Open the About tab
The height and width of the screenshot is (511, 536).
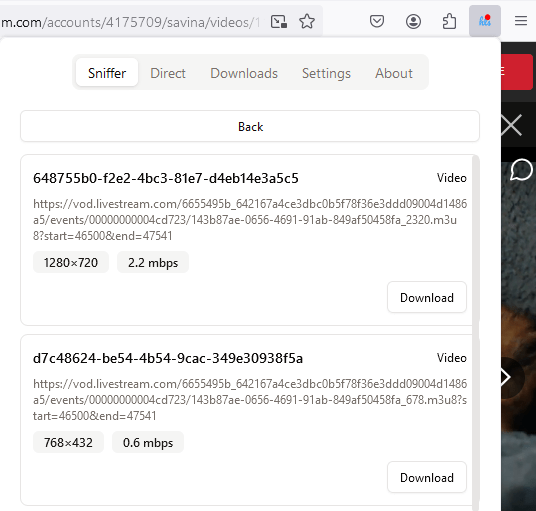[394, 73]
